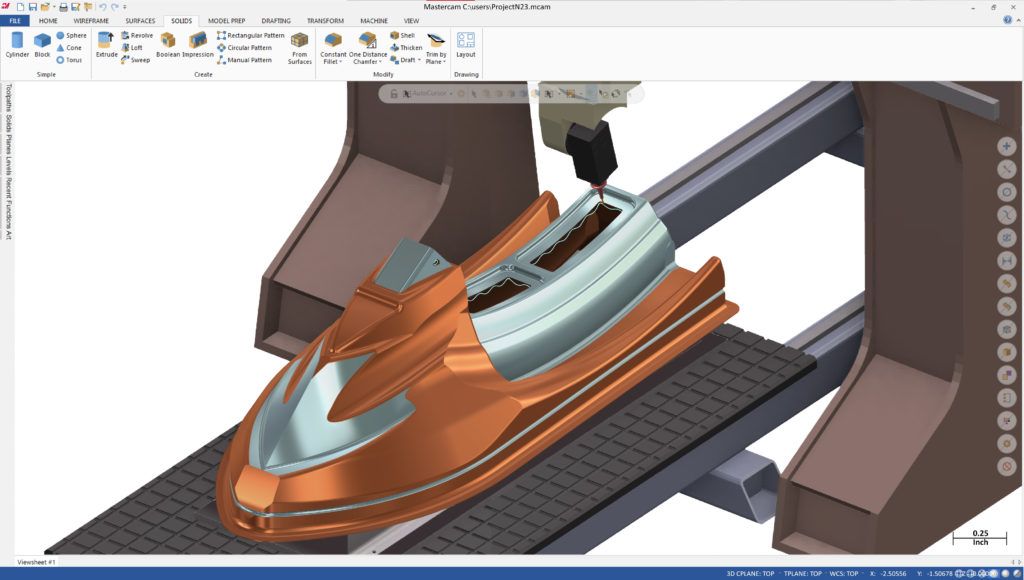The height and width of the screenshot is (580, 1024).
Task: Select the Viewsheet #1 tab
Action: point(37,562)
